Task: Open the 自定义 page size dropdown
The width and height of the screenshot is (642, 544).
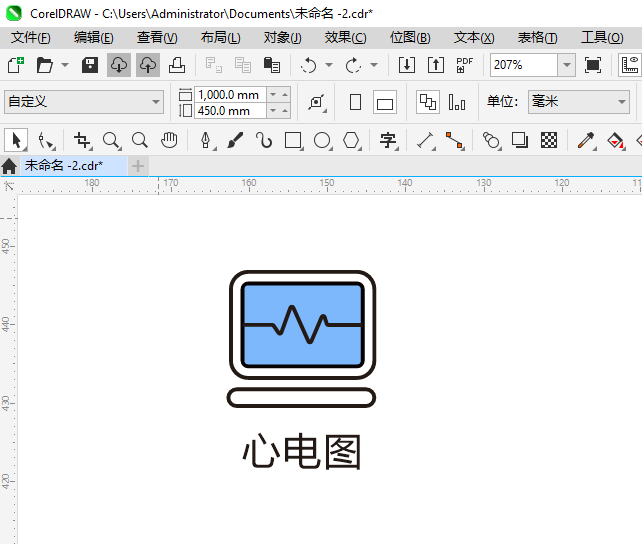Action: [84, 102]
